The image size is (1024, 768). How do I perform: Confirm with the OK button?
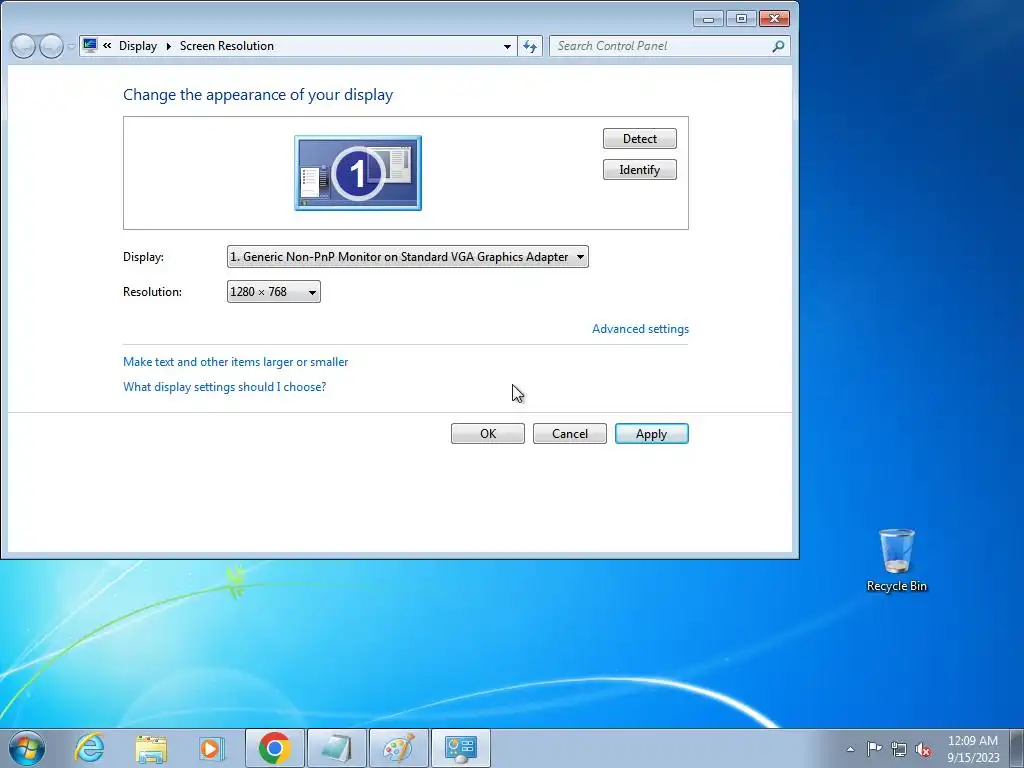(488, 434)
